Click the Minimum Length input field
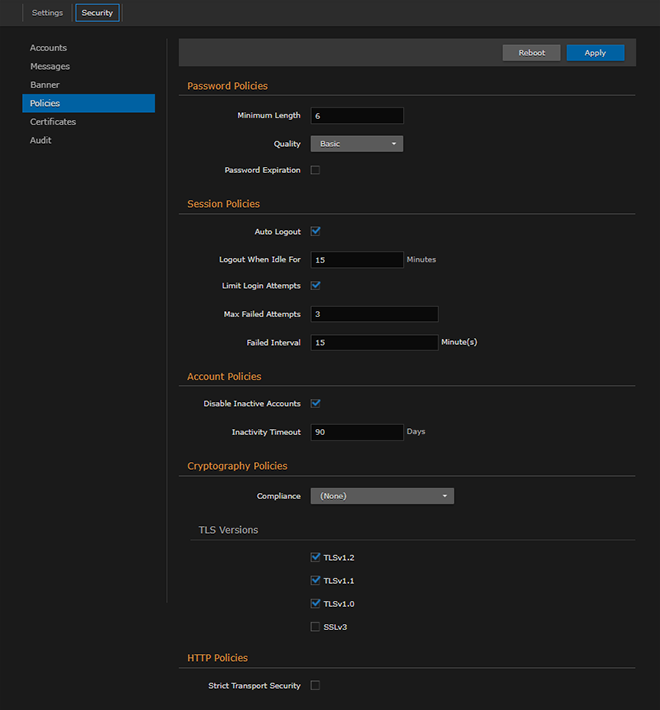This screenshot has width=660, height=710. (x=356, y=116)
